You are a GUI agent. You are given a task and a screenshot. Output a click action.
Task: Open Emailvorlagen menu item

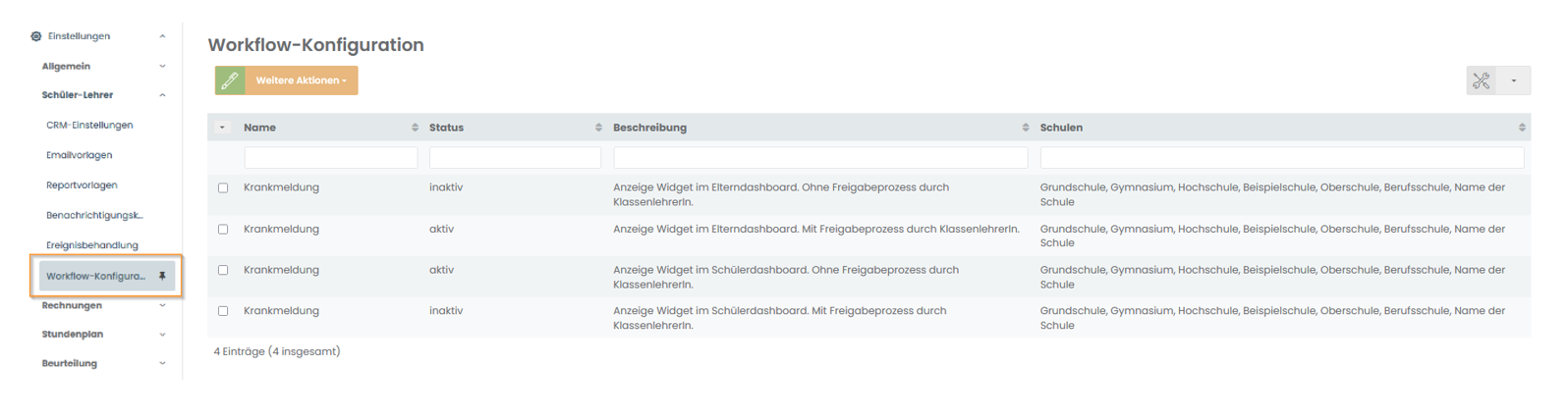click(80, 155)
